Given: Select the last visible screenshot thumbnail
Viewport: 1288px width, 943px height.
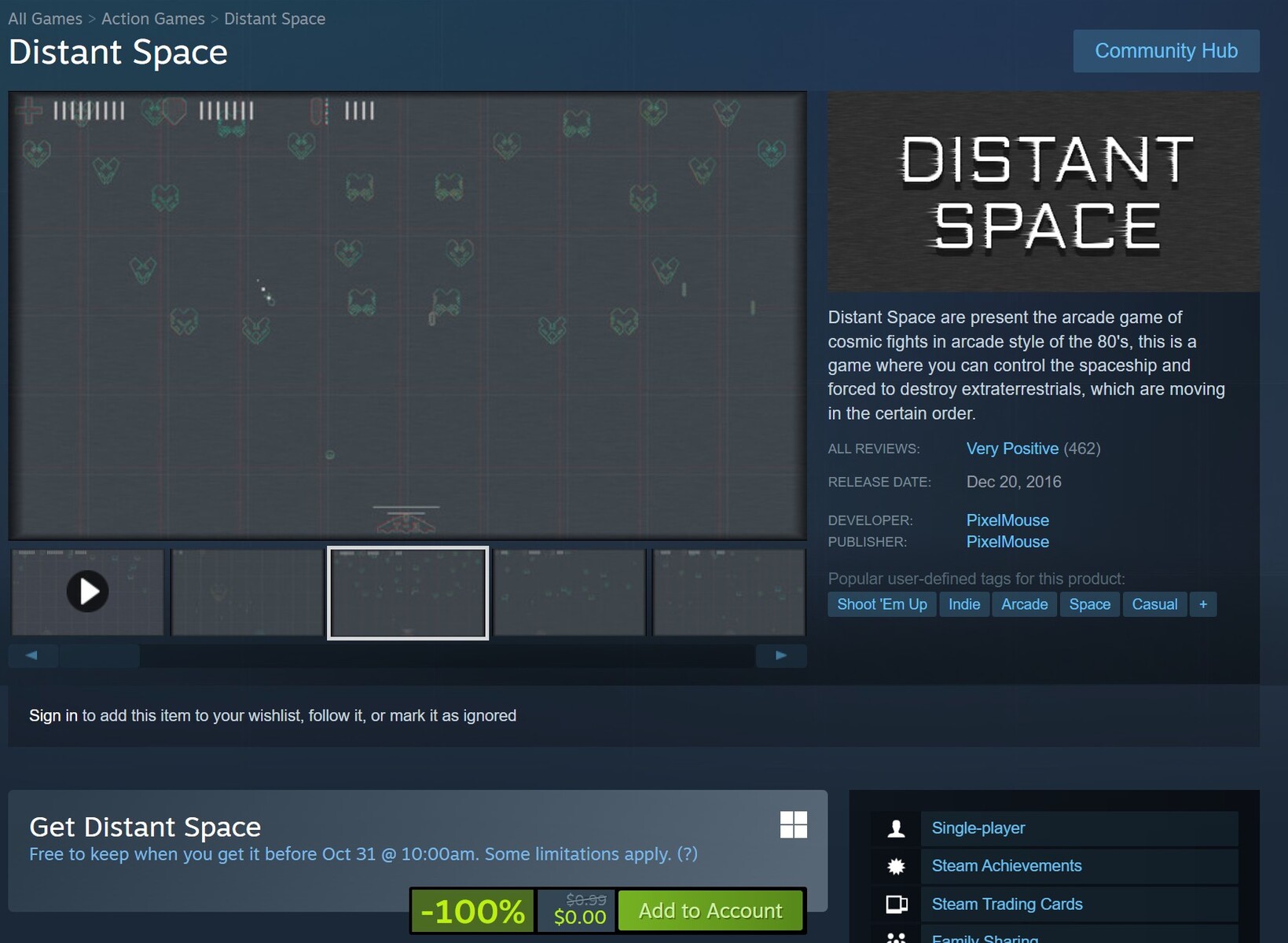Looking at the screenshot, I should tap(728, 592).
